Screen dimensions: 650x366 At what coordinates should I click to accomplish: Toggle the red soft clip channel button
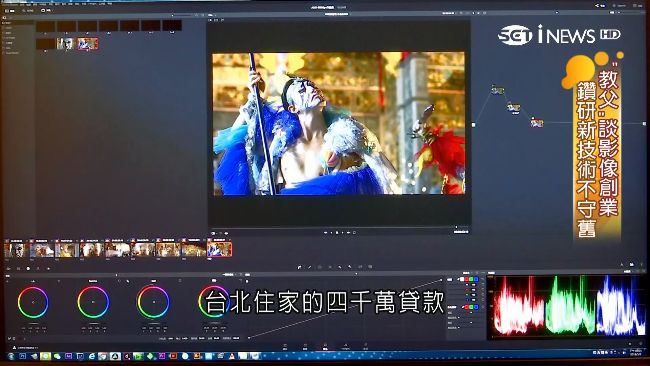point(466,307)
